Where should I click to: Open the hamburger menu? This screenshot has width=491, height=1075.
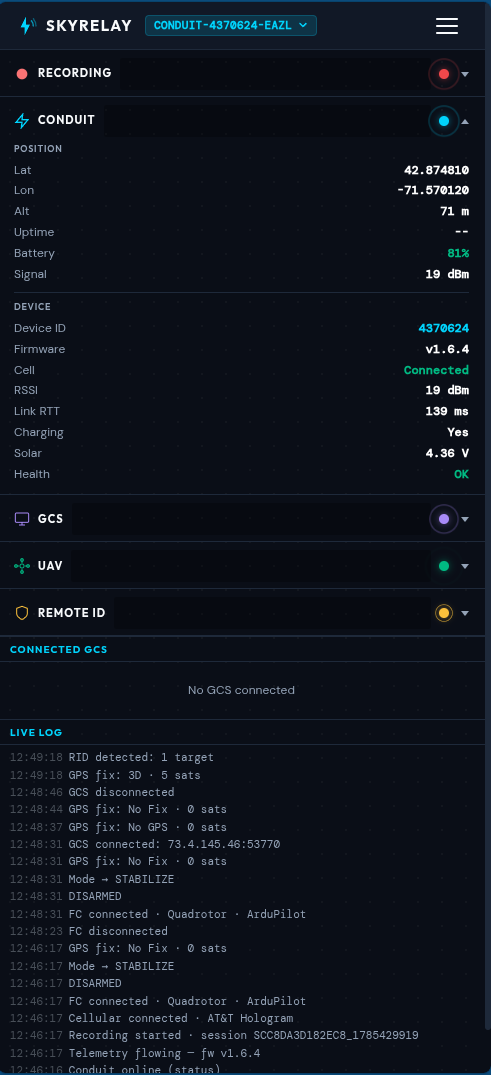pyautogui.click(x=446, y=25)
